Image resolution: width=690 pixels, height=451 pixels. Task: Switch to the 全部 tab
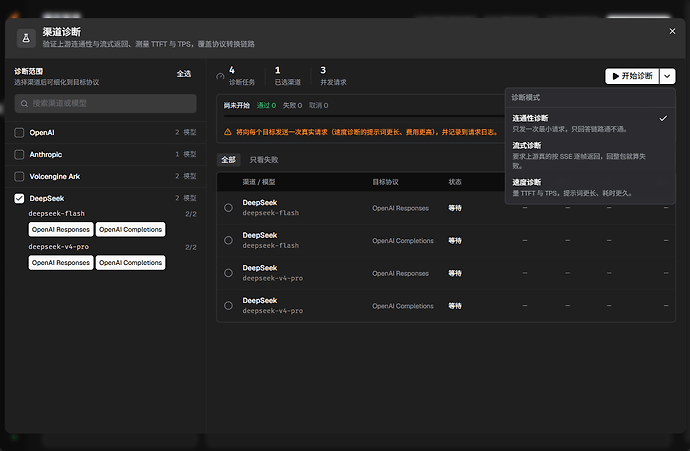click(x=228, y=160)
